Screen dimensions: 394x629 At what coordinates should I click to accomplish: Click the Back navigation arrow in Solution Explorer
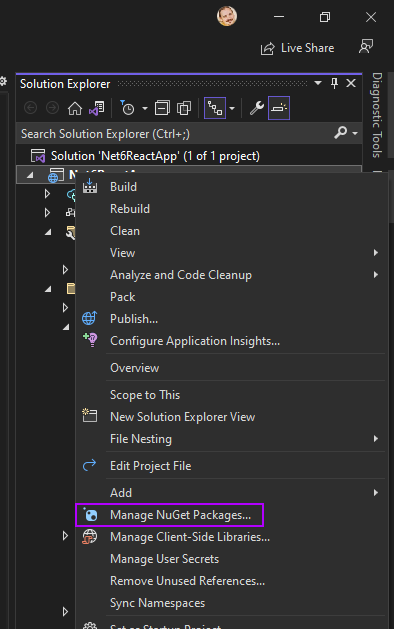pos(30,108)
